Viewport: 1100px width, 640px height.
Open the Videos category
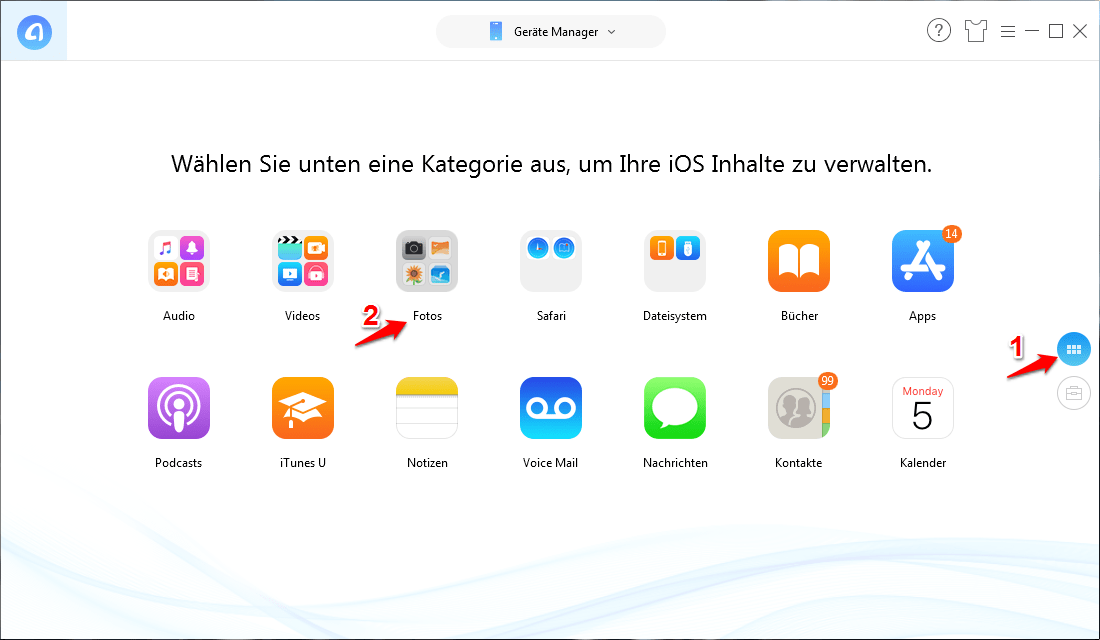[302, 260]
